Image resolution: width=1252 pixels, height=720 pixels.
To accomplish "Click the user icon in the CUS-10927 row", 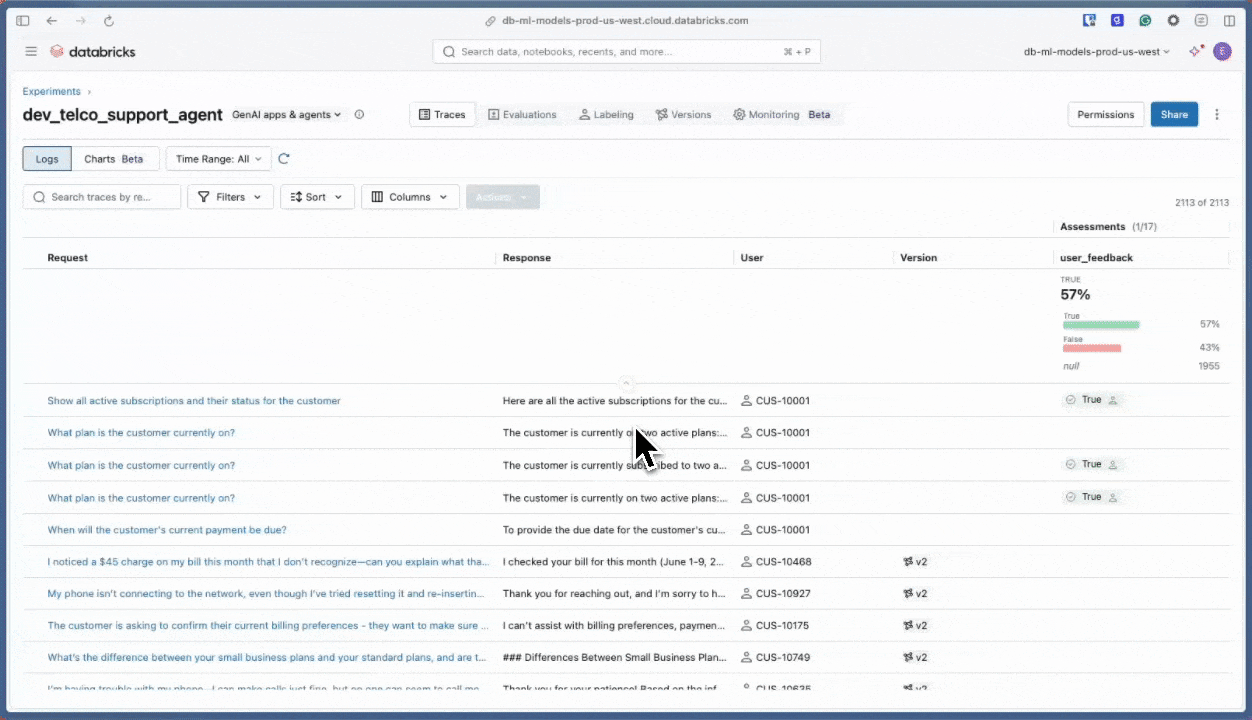I will 746,594.
